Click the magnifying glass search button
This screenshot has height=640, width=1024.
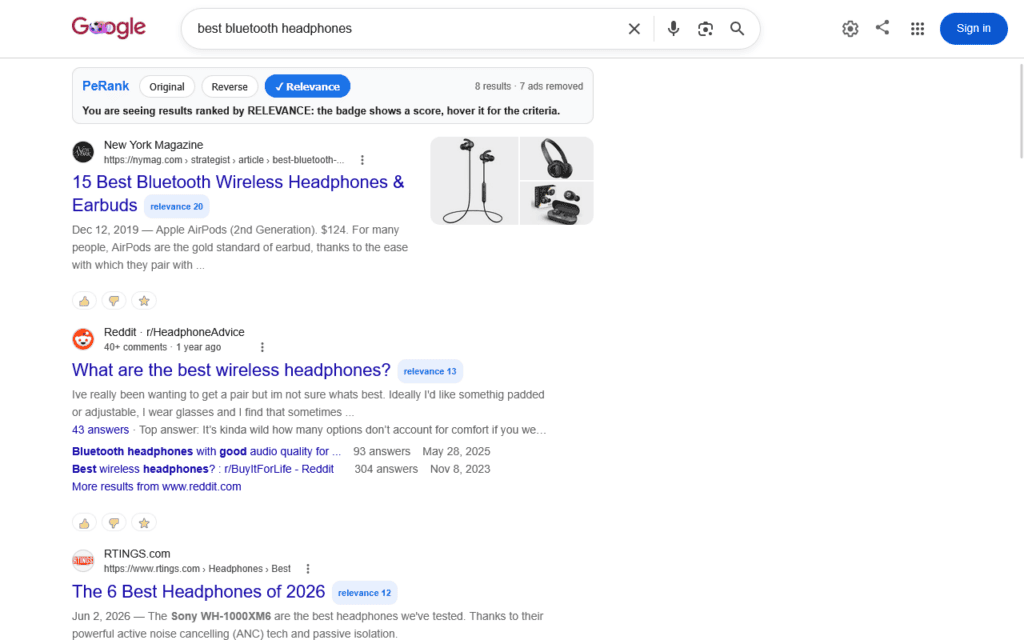coord(737,29)
